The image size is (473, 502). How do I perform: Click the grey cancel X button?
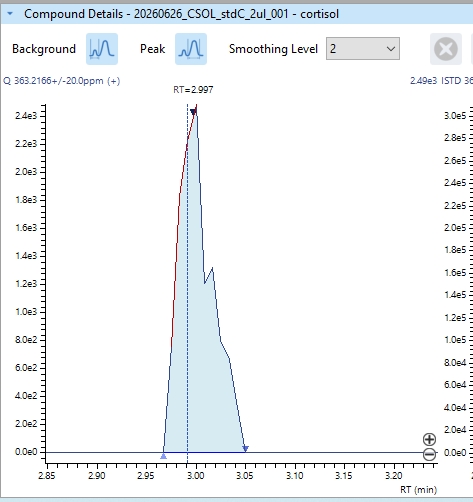[x=446, y=49]
